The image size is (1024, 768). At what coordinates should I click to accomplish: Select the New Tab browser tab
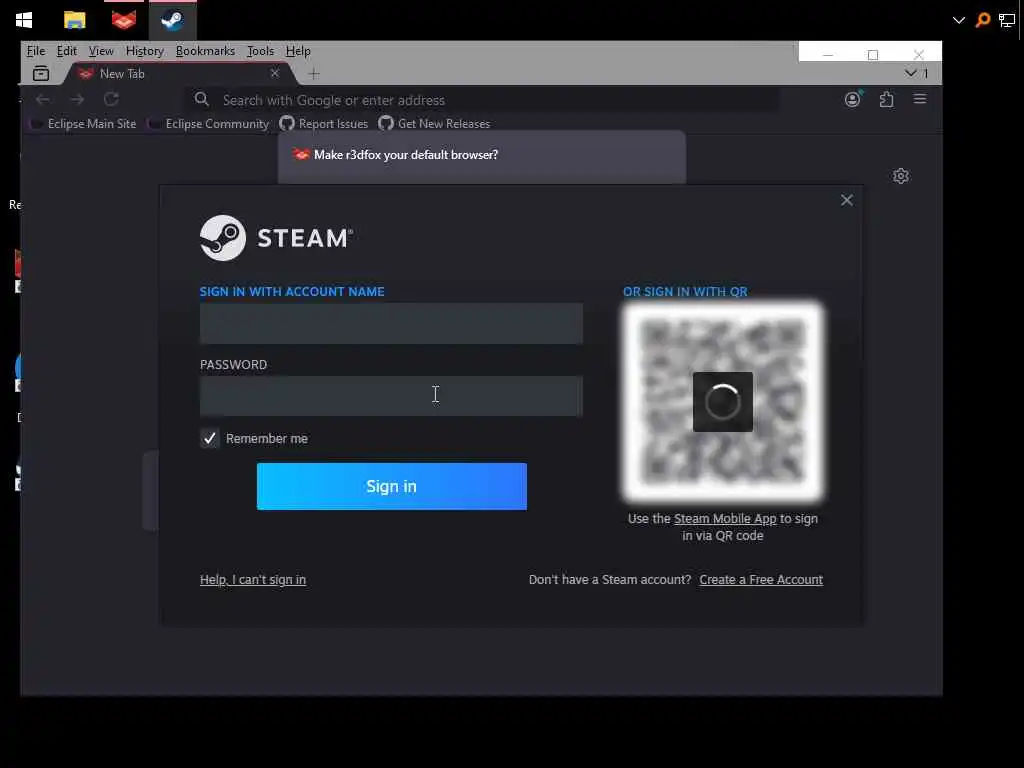(180, 74)
